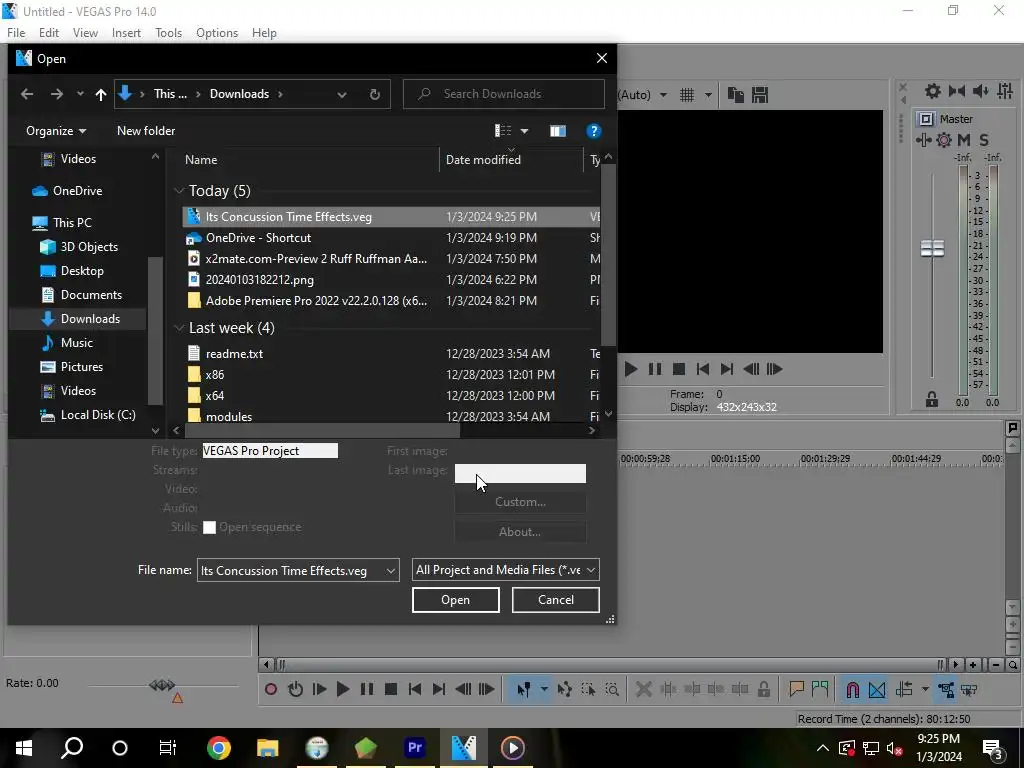This screenshot has height=768, width=1024.
Task: Toggle the Master fader channel lock
Action: pos(932,400)
